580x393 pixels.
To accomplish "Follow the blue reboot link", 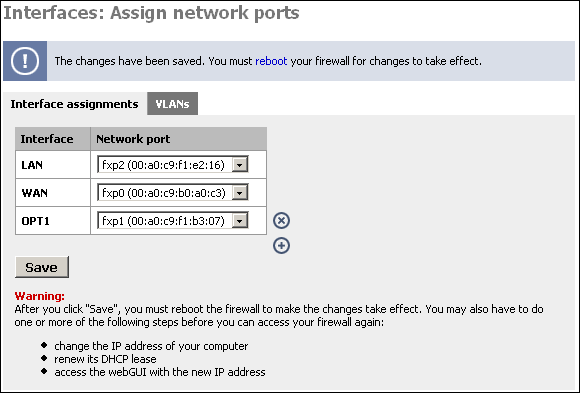I will pos(271,61).
